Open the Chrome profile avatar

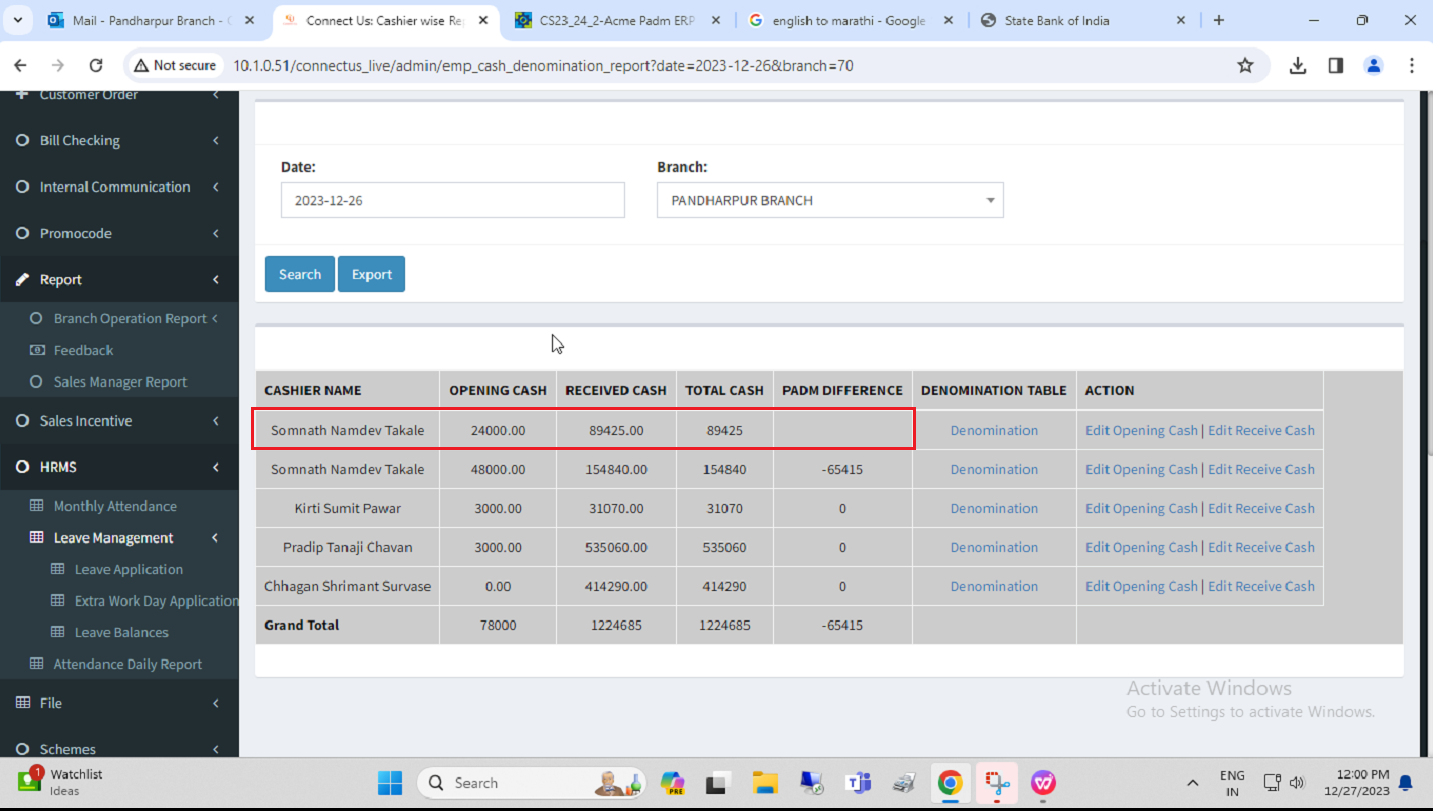pyautogui.click(x=1373, y=65)
